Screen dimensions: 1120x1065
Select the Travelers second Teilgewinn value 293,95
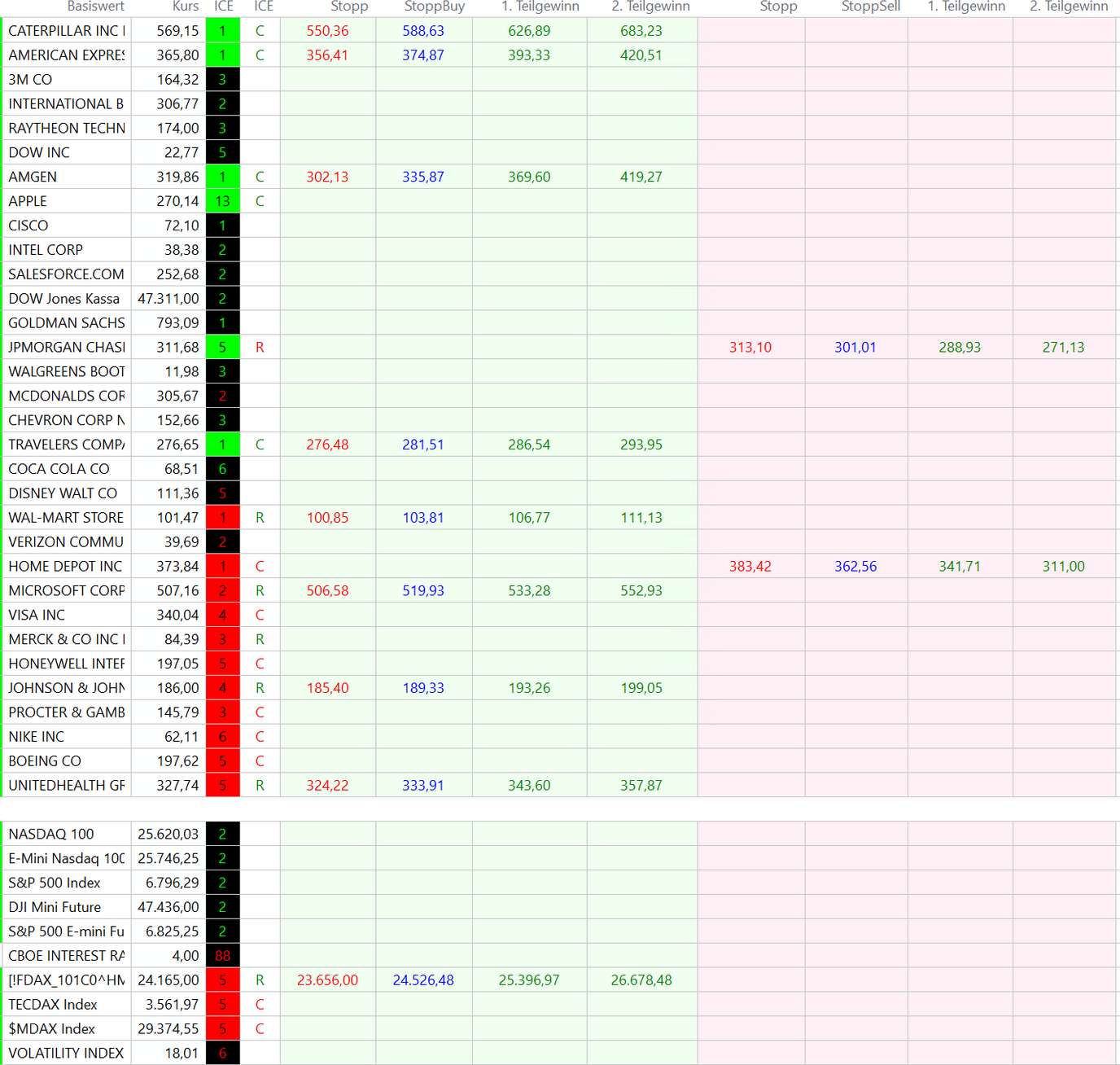tap(641, 445)
